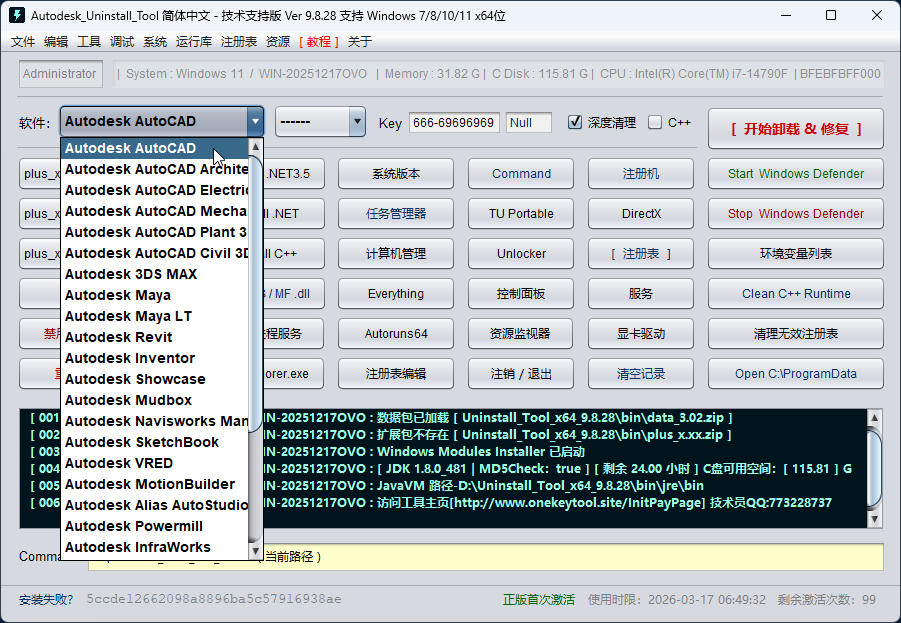Click the Key input field
Image resolution: width=901 pixels, height=623 pixels.
click(454, 123)
